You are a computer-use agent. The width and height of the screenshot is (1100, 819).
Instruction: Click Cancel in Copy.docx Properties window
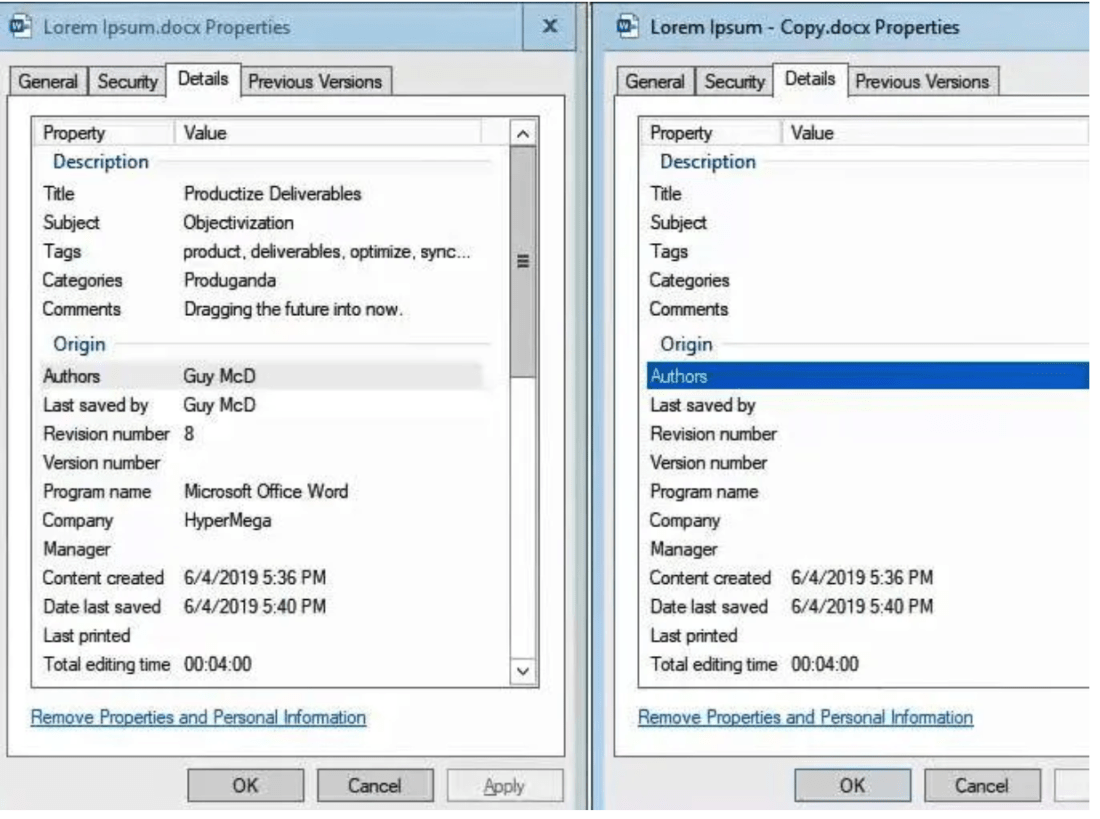(x=982, y=785)
